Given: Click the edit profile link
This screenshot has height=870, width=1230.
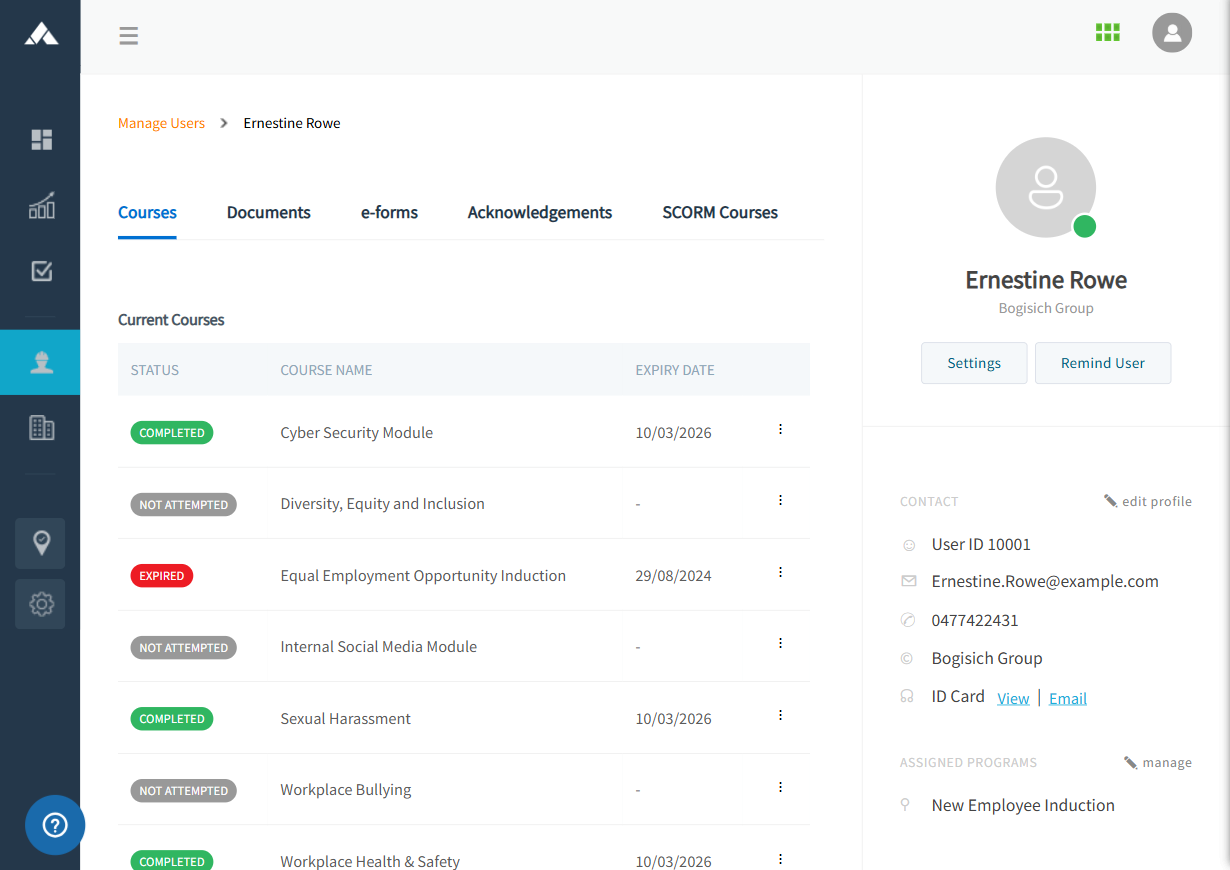Looking at the screenshot, I should tap(1148, 501).
